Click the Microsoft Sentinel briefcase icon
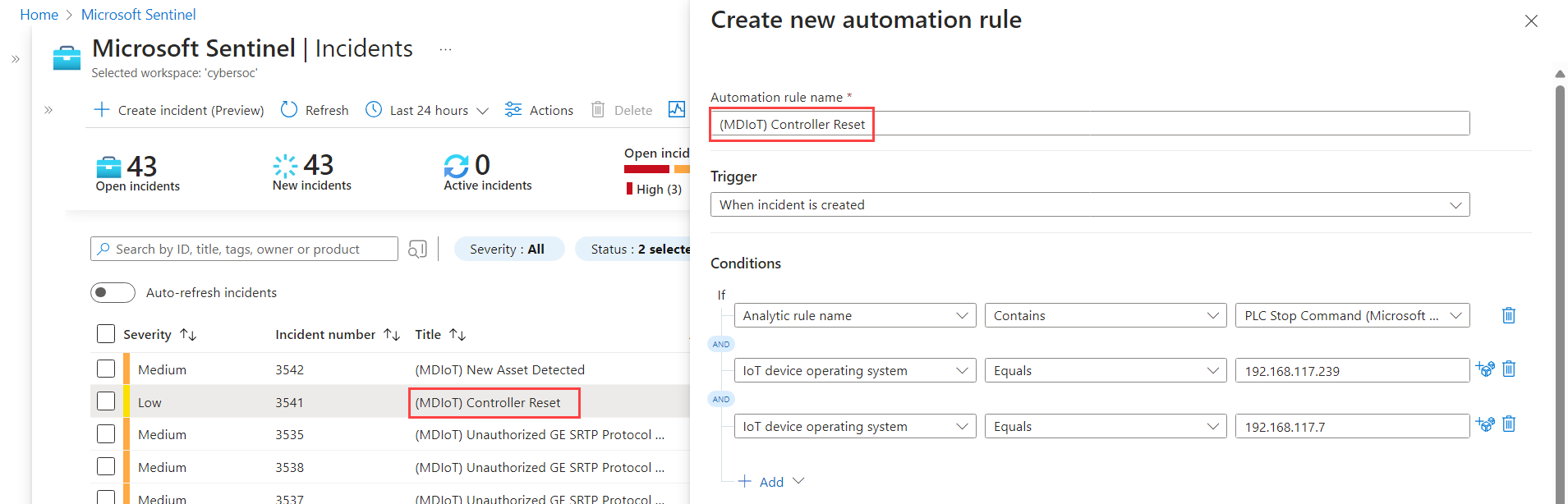Viewport: 1568px width, 504px height. point(67,58)
